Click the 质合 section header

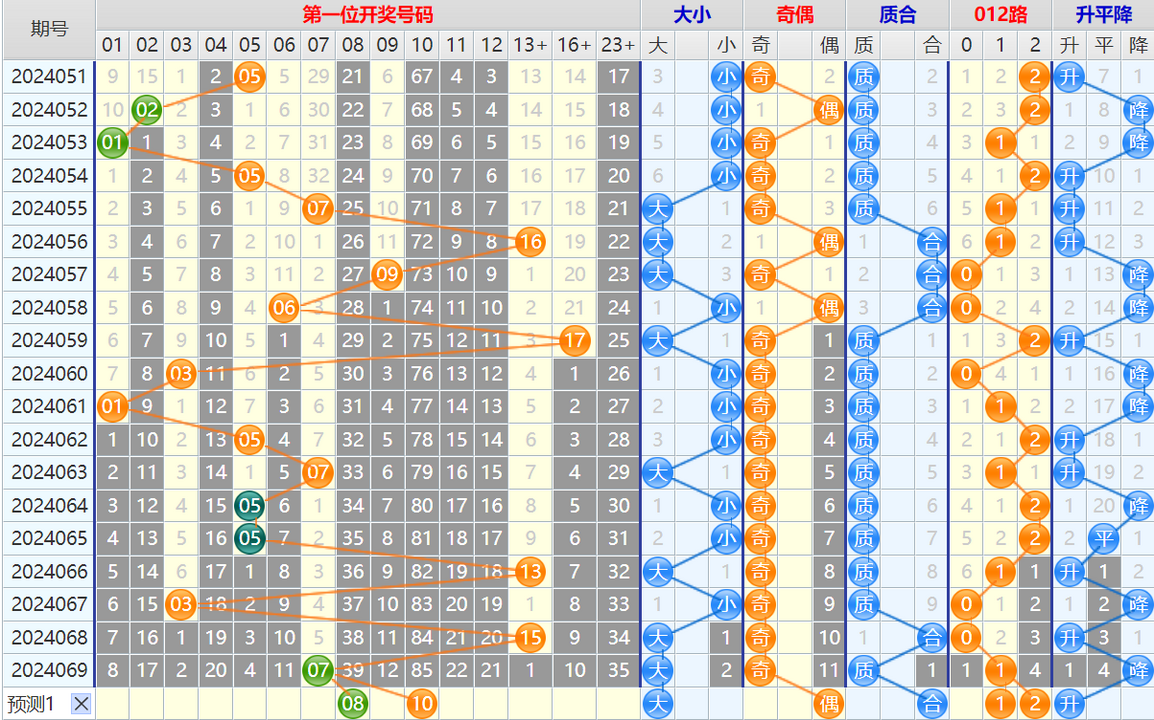point(898,15)
